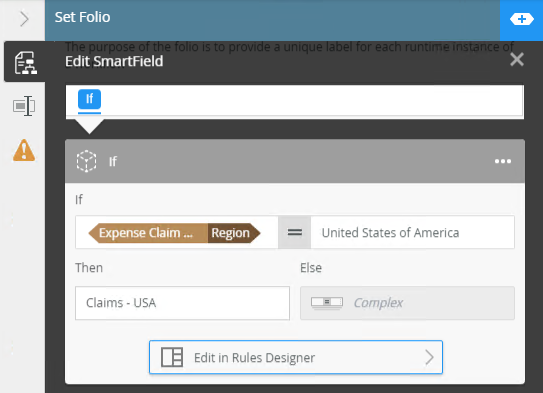Viewport: 543px width, 393px height.
Task: Edit the Claims - USA Then field
Action: [183, 303]
